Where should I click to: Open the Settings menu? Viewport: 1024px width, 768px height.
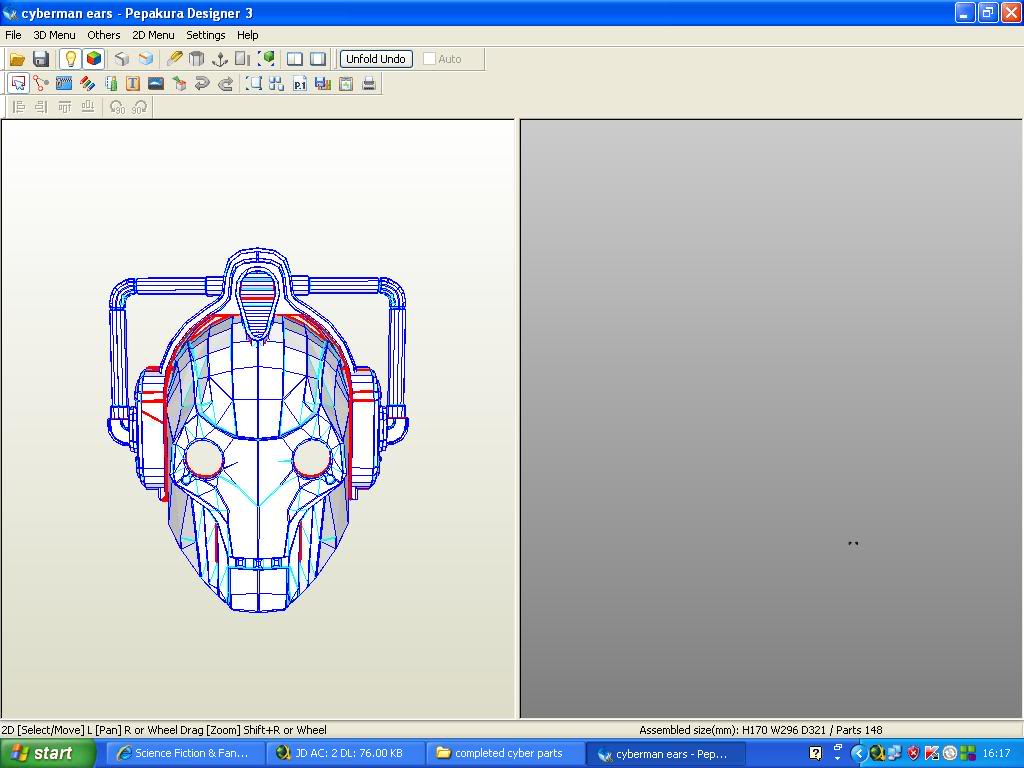[x=206, y=35]
